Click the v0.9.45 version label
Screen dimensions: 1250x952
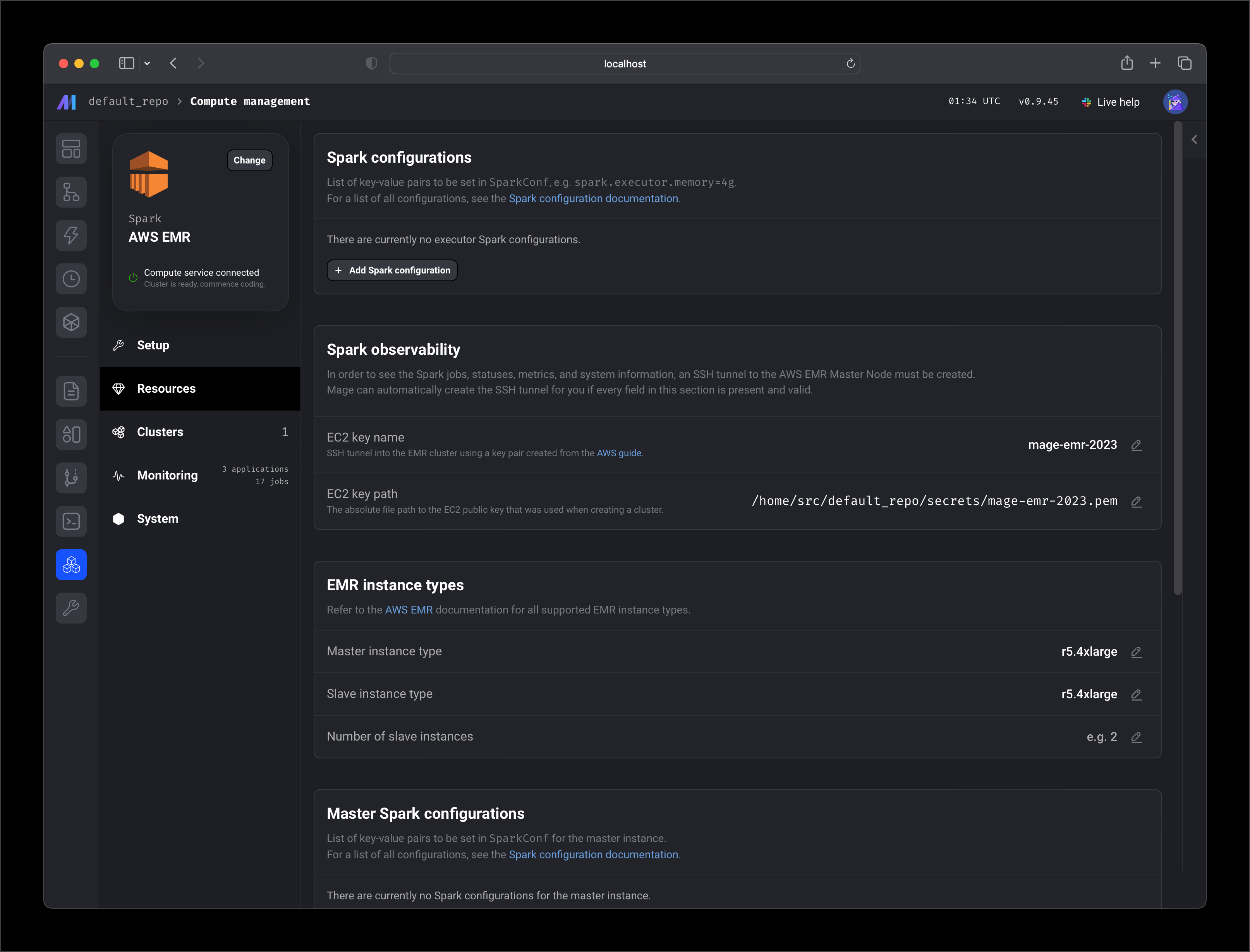[1038, 101]
